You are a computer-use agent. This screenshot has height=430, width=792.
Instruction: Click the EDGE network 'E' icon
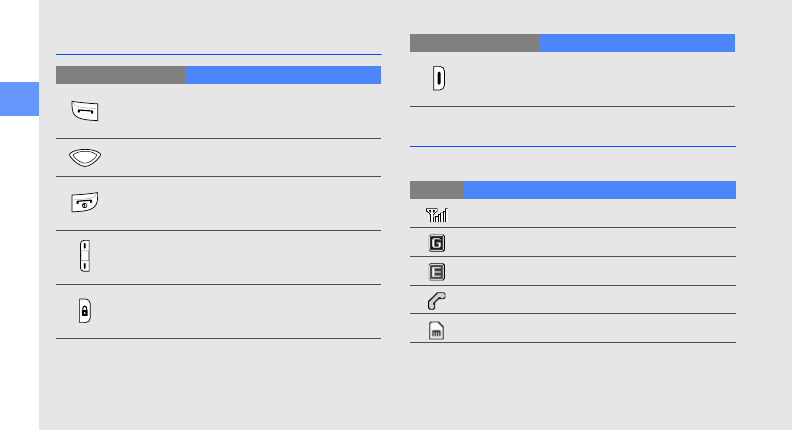click(x=437, y=271)
